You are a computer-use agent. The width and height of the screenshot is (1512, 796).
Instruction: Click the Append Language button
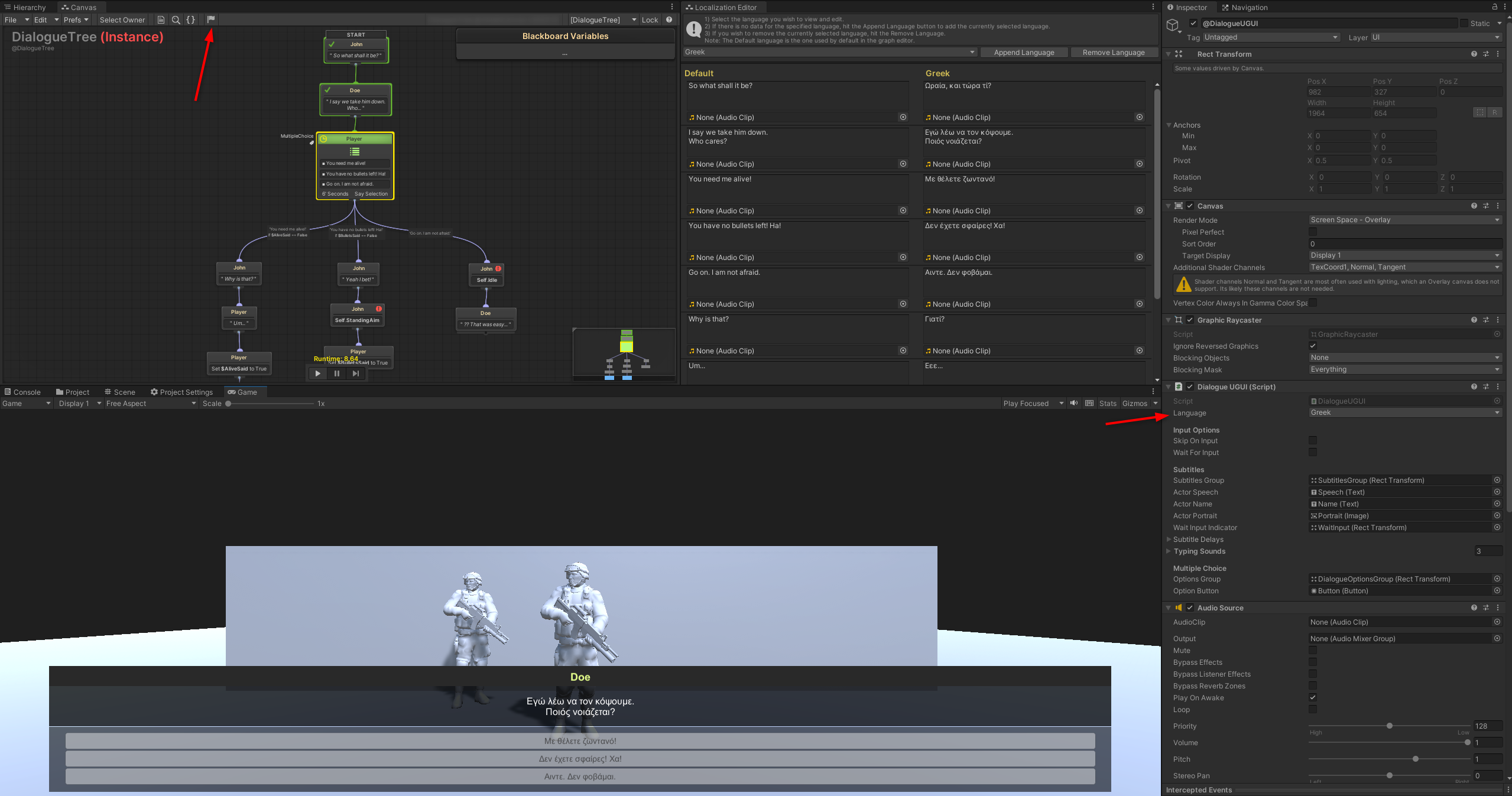pos(1024,52)
